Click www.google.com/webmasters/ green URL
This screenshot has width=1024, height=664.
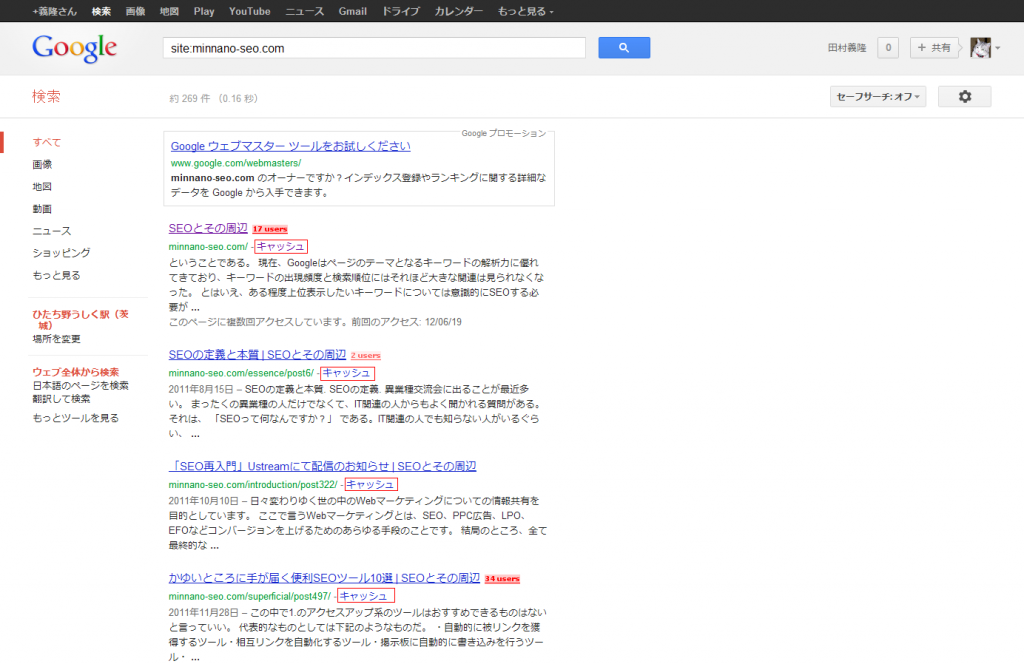[x=236, y=163]
